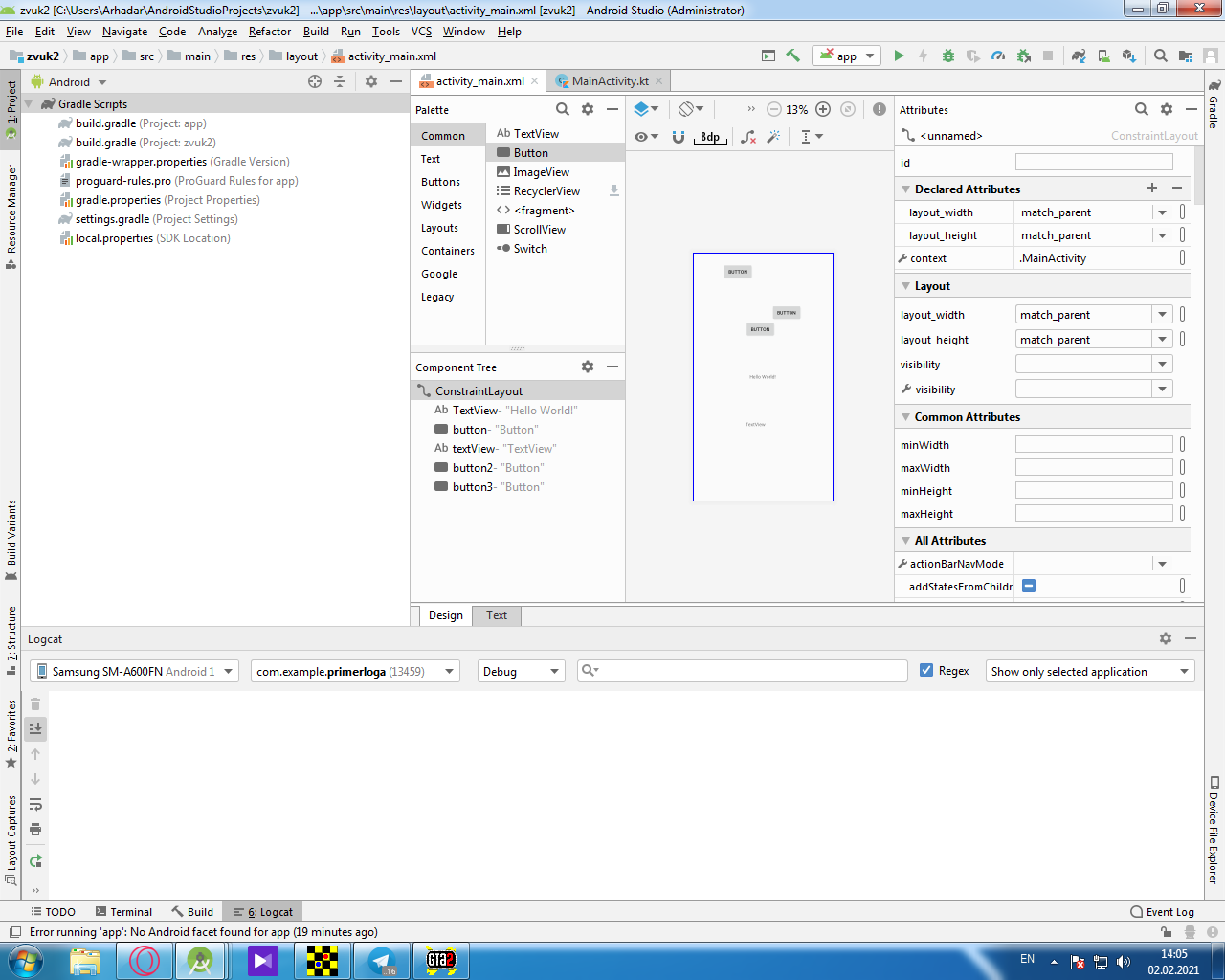The width and height of the screenshot is (1225, 980).
Task: Open the Build menu in the menu bar
Action: click(316, 31)
